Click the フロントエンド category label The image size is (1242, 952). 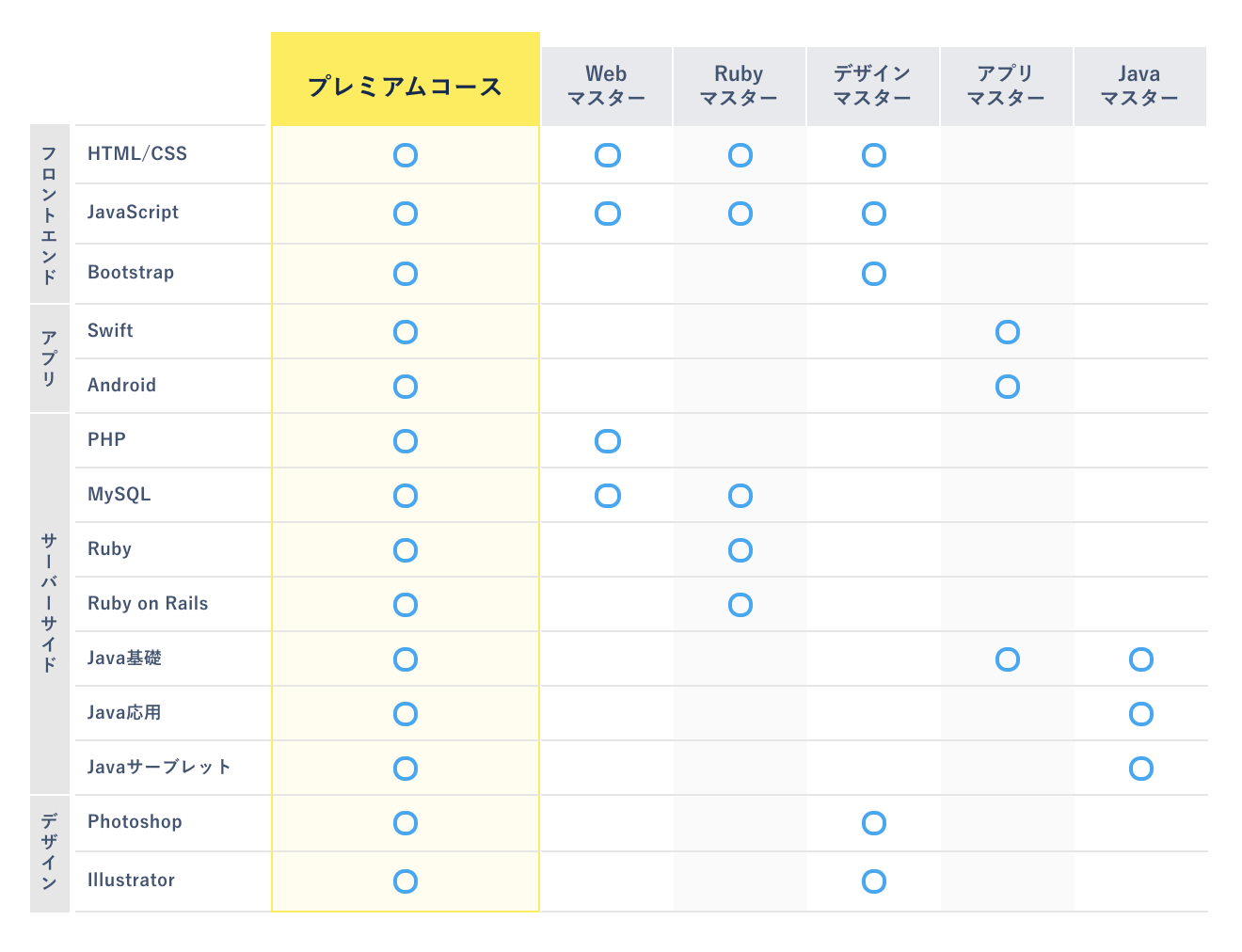click(50, 214)
